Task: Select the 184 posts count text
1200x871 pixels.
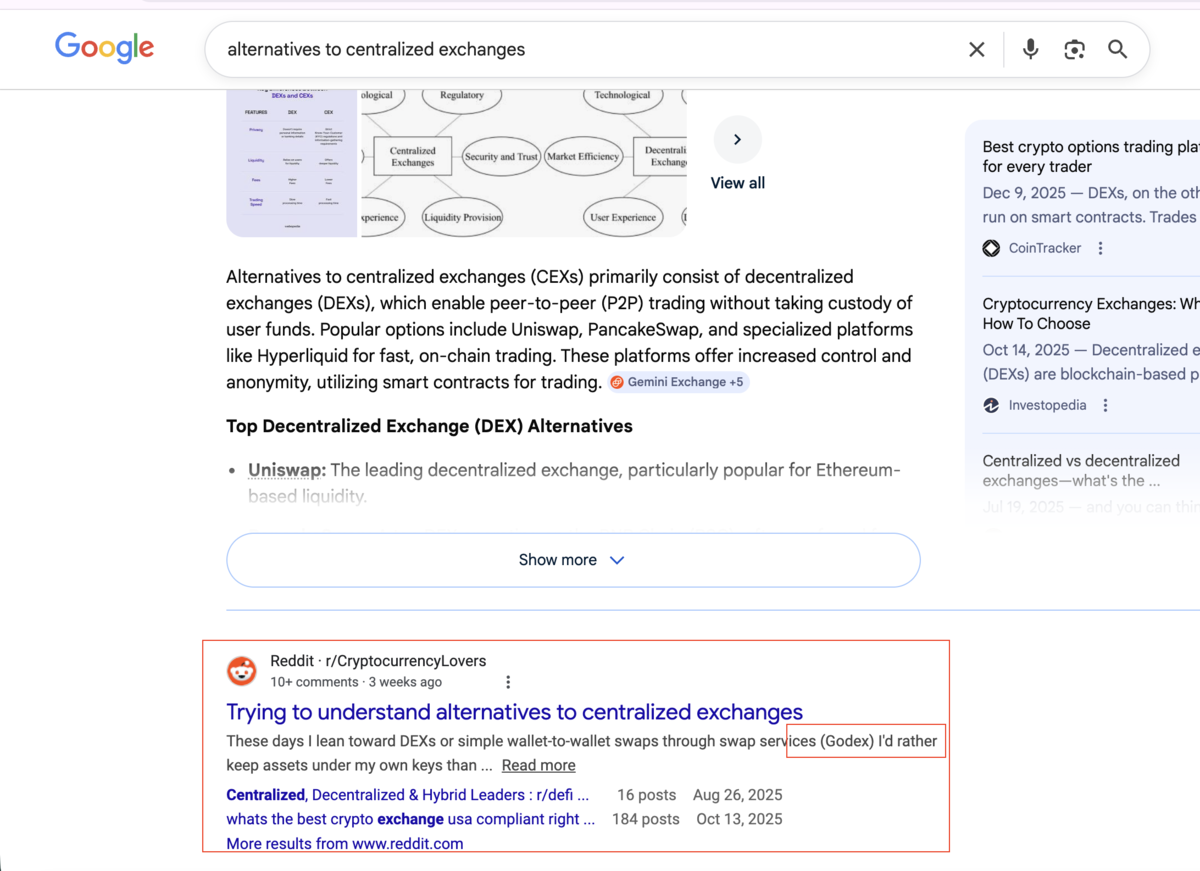Action: click(645, 819)
